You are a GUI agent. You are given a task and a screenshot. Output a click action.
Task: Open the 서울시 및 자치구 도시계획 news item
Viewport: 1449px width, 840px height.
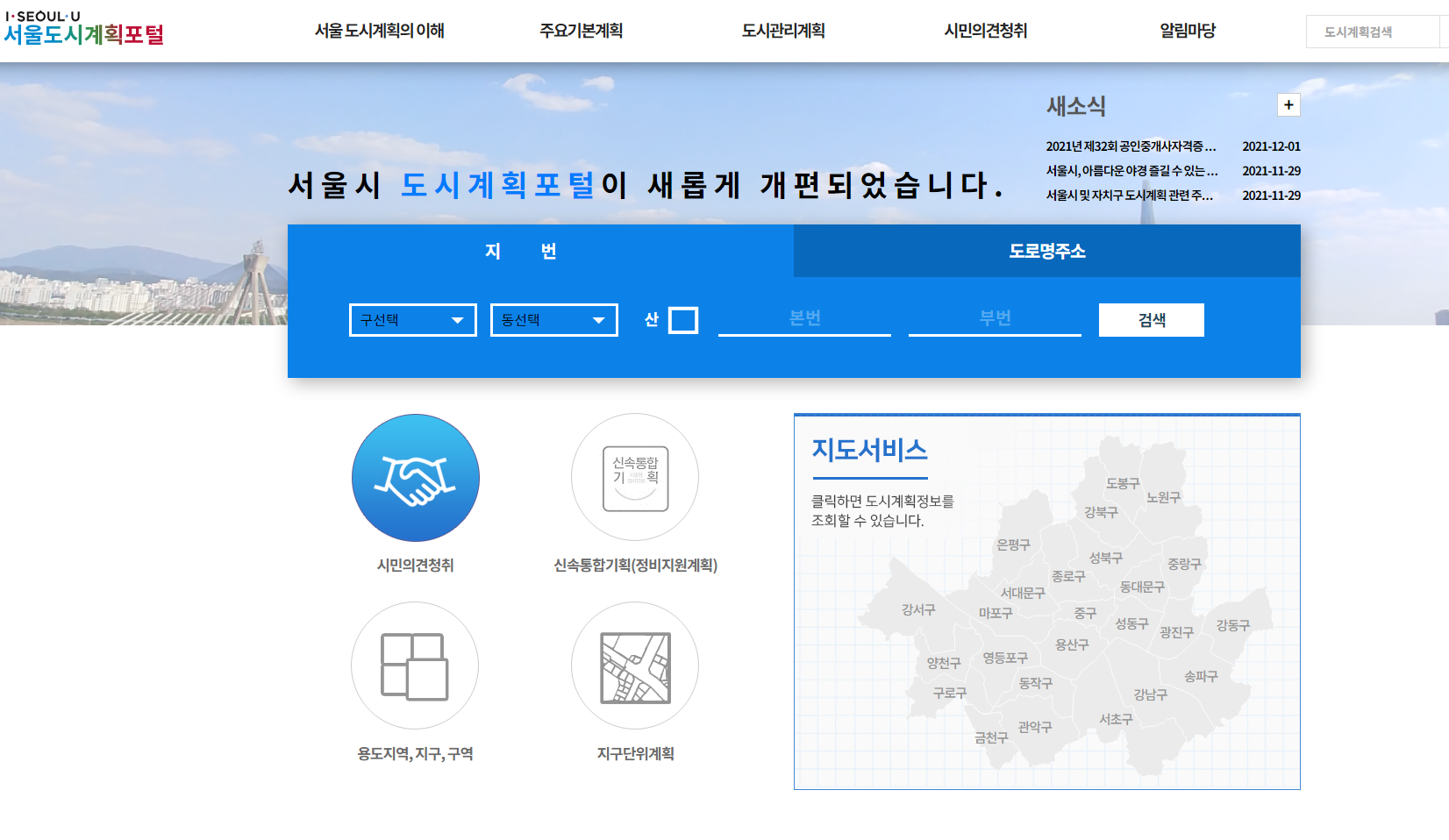click(x=1130, y=196)
